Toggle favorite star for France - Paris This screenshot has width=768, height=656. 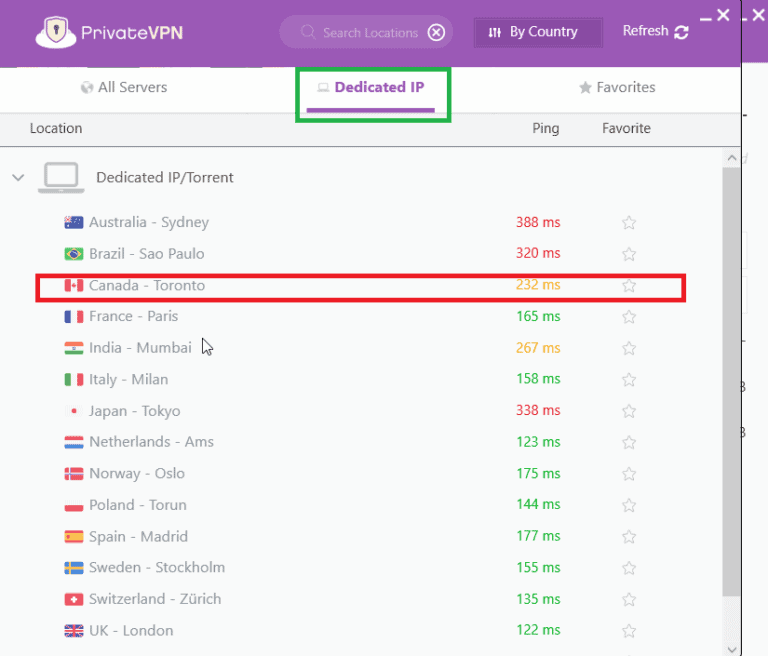629,317
